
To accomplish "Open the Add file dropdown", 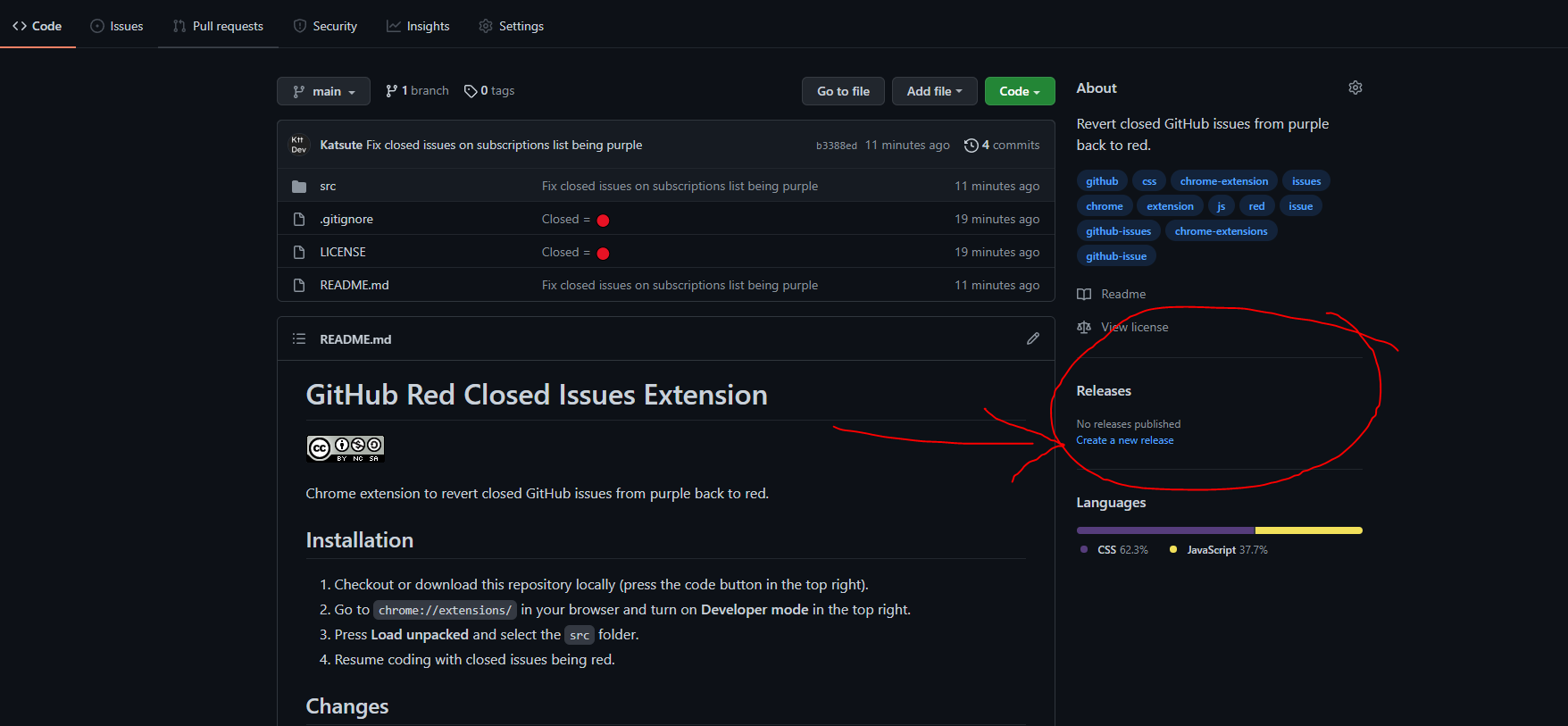I will [934, 91].
